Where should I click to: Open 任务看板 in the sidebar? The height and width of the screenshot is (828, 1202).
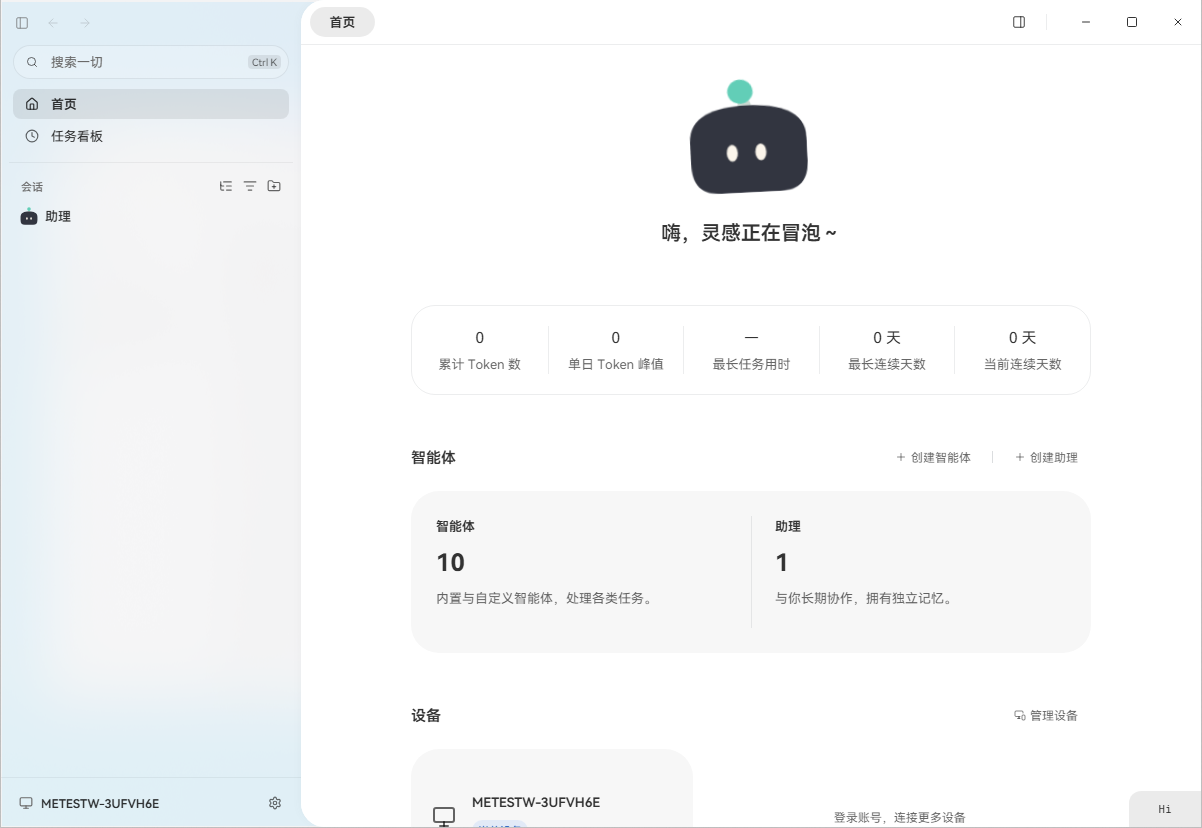(151, 136)
